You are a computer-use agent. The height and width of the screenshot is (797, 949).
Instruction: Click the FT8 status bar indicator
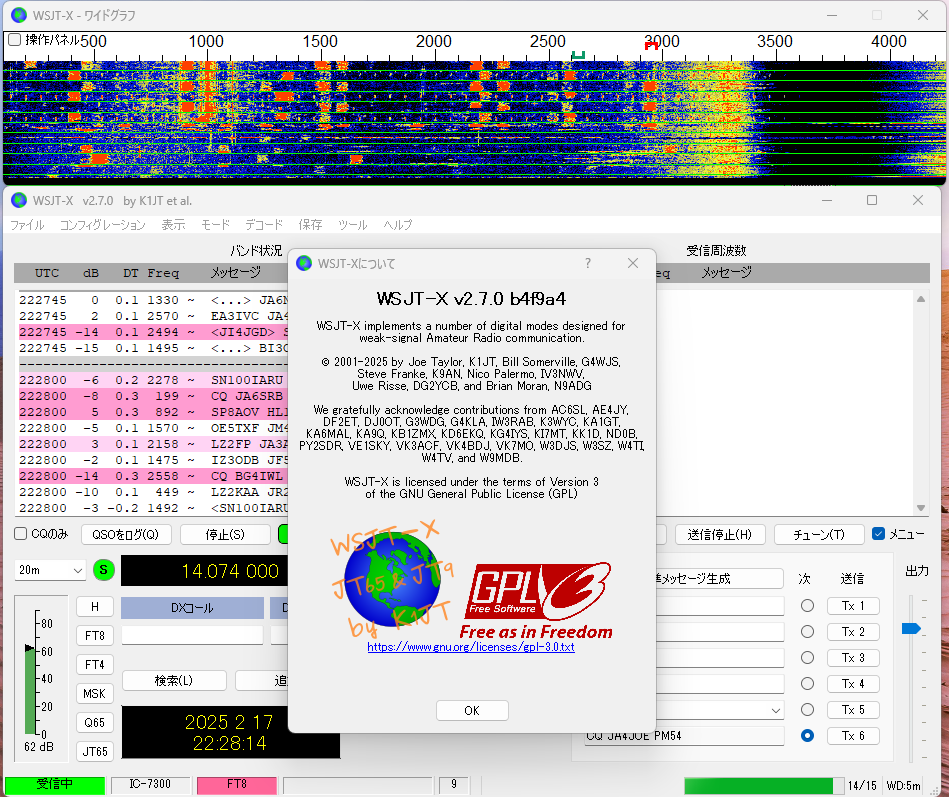[237, 785]
